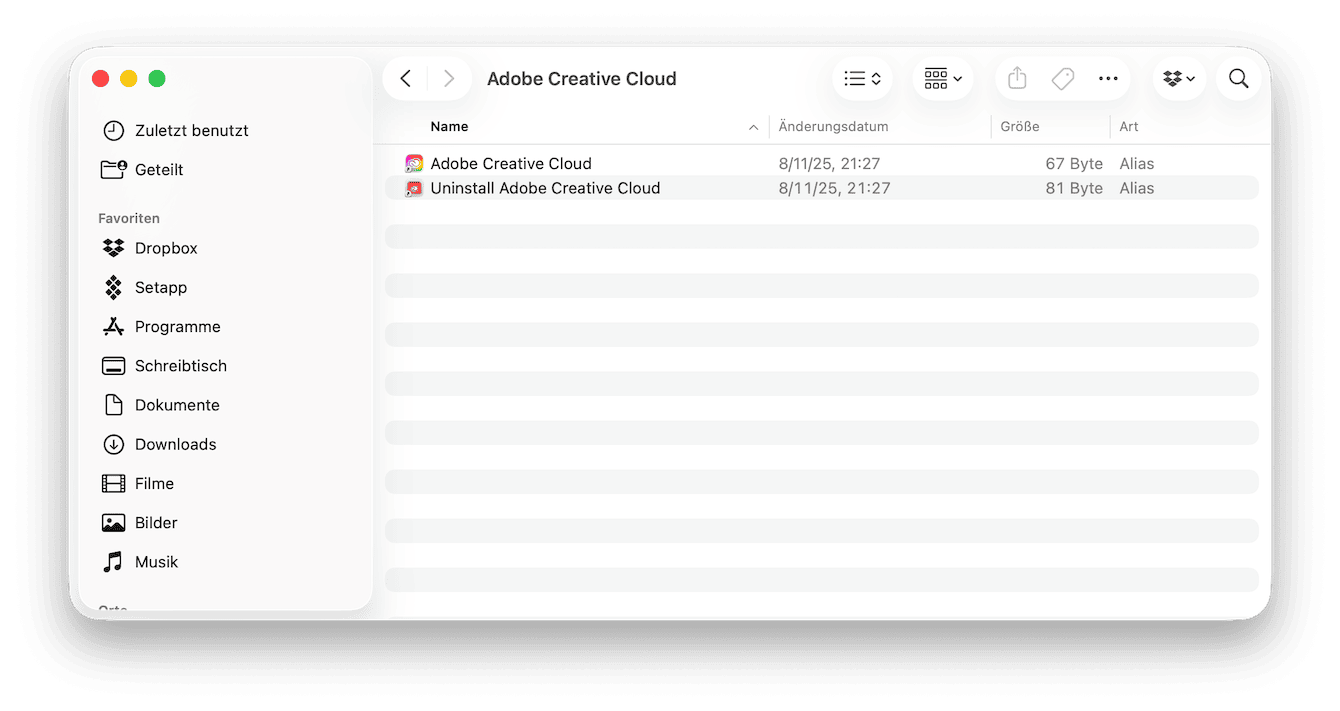Select Setapp in Favoriten
Image resolution: width=1340 pixels, height=711 pixels.
coord(160,288)
